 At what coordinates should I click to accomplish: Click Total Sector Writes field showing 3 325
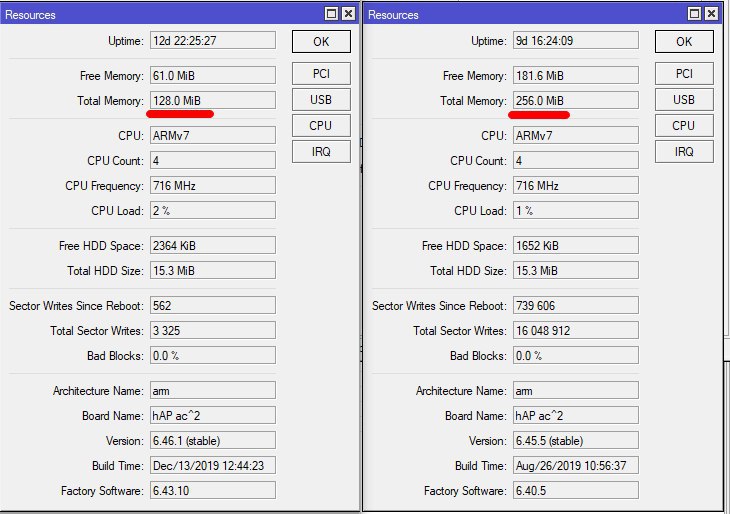[213, 331]
